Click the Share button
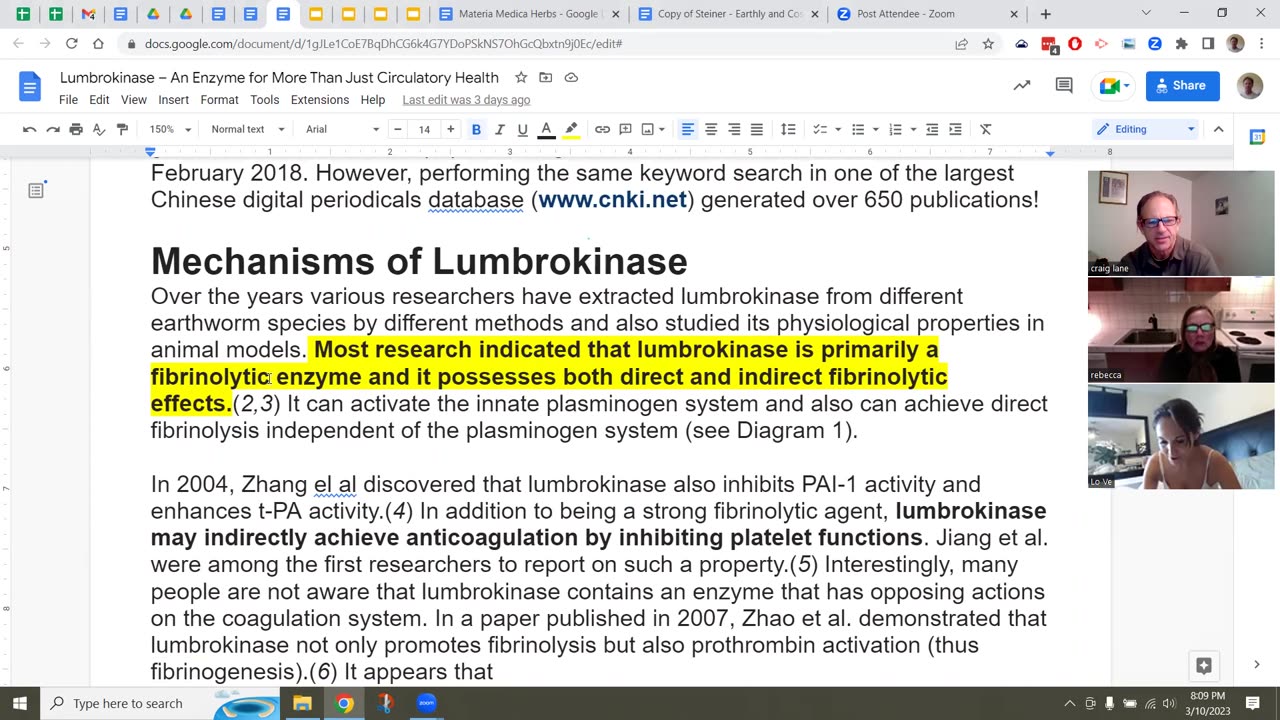The width and height of the screenshot is (1280, 720). pos(1182,86)
